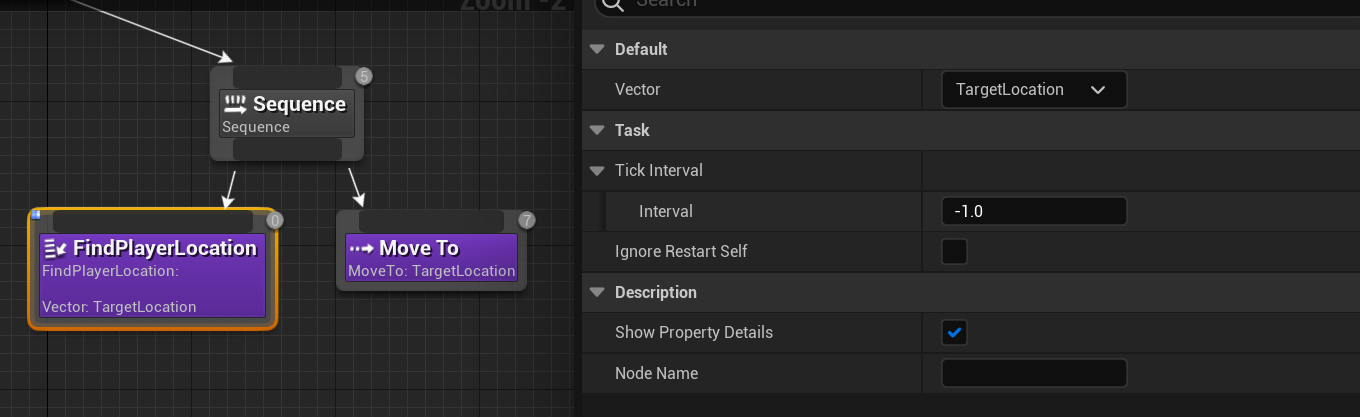Select the MoveTo: TargetLocation node description

pos(431,271)
